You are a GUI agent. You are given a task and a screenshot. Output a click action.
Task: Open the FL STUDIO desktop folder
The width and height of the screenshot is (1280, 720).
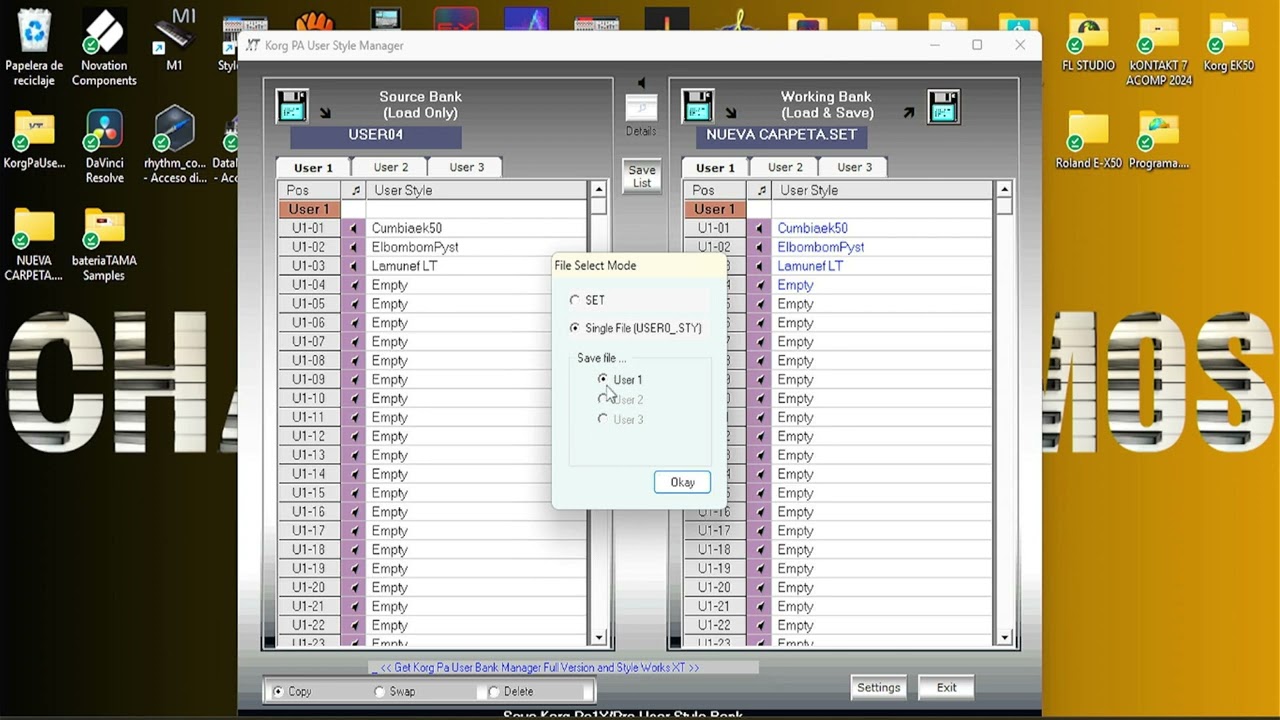click(x=1088, y=43)
